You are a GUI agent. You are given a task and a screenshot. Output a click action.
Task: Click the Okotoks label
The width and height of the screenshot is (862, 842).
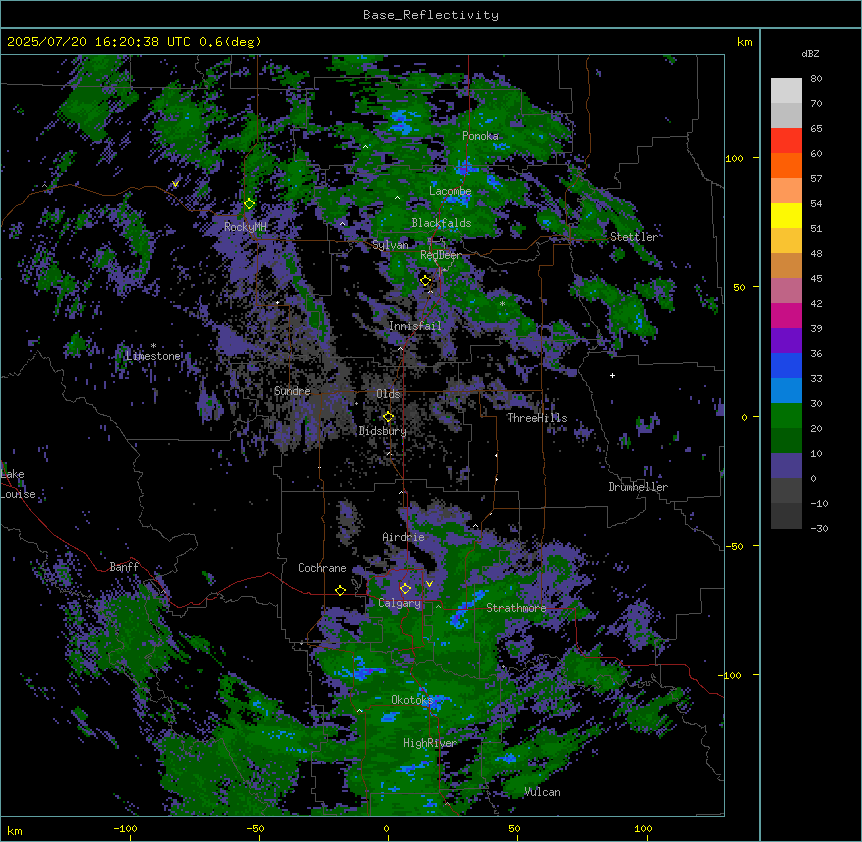(412, 700)
